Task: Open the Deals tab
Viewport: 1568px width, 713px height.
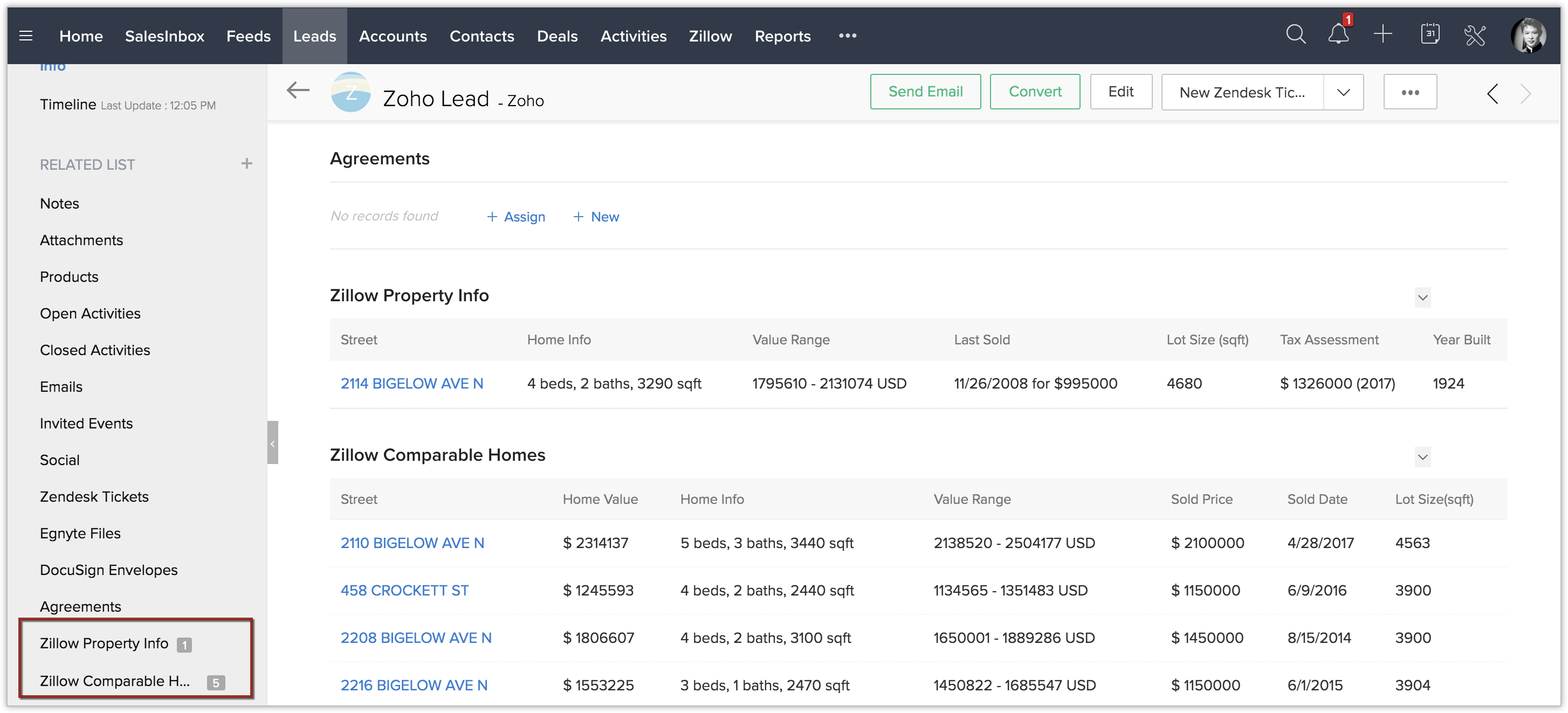Action: click(557, 36)
